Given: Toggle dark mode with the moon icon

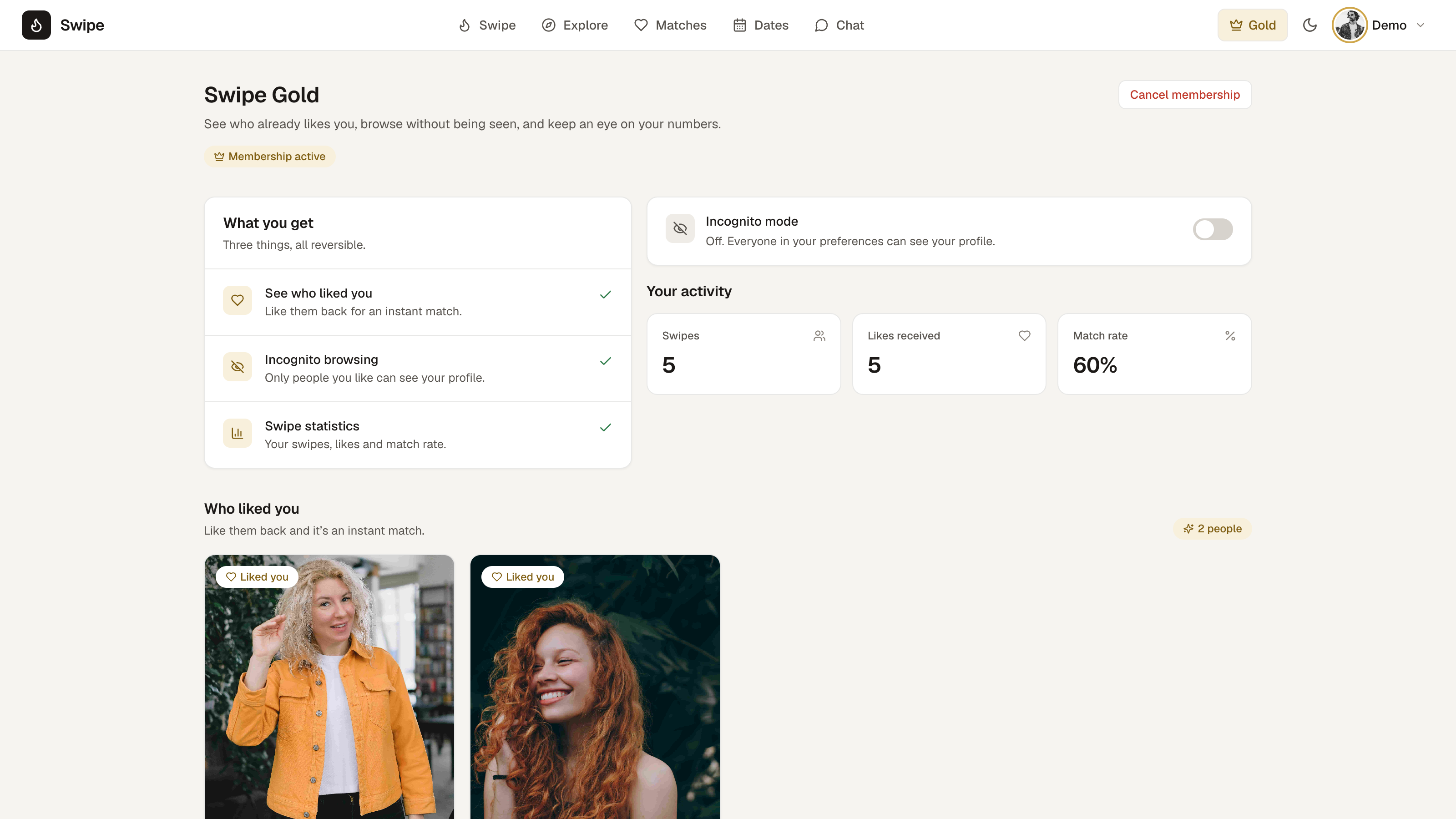Looking at the screenshot, I should tap(1309, 25).
